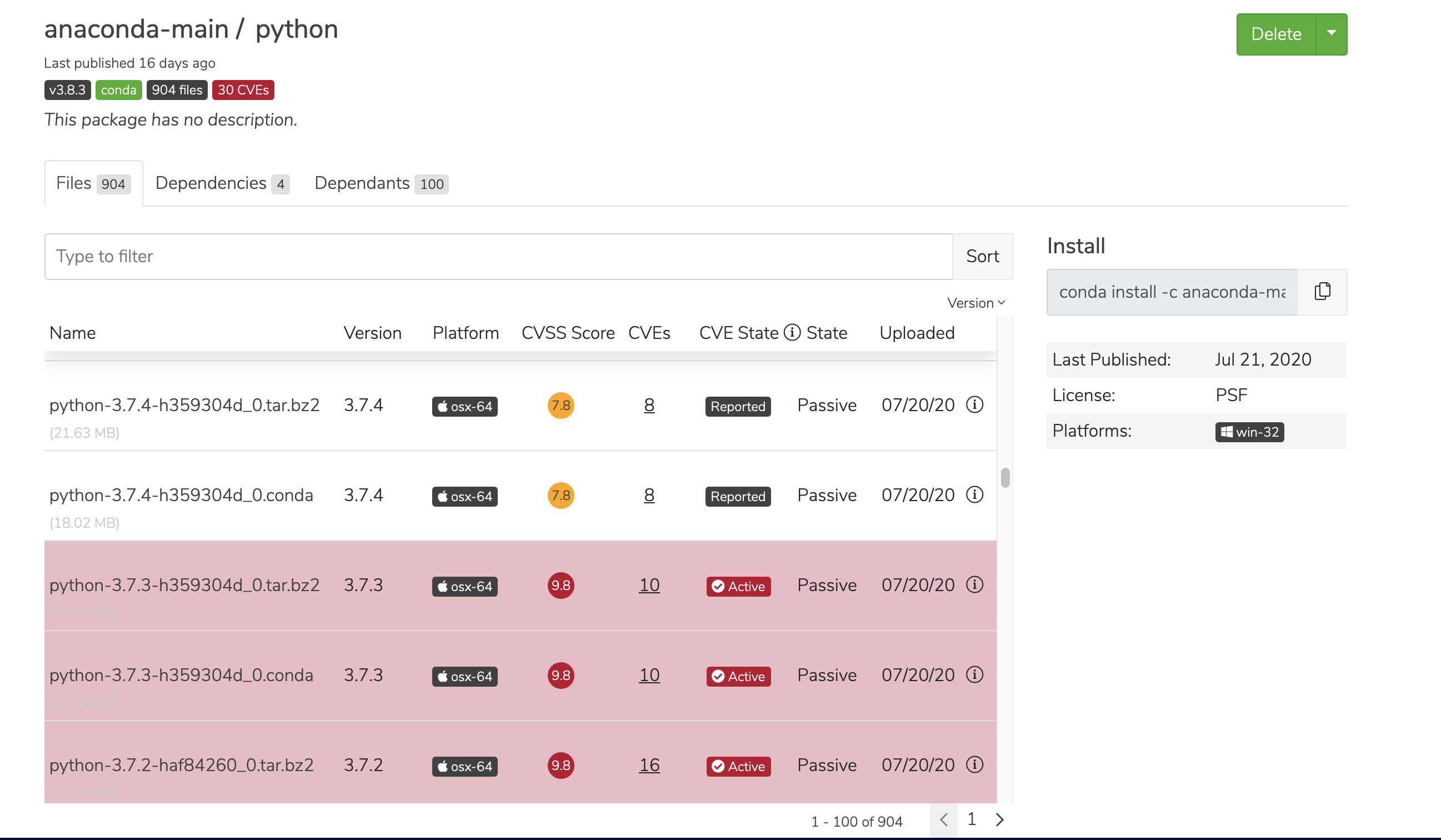Click 9.8 CVSS score for python-3.7.3 tar.bz2
1441x840 pixels.
coord(561,586)
